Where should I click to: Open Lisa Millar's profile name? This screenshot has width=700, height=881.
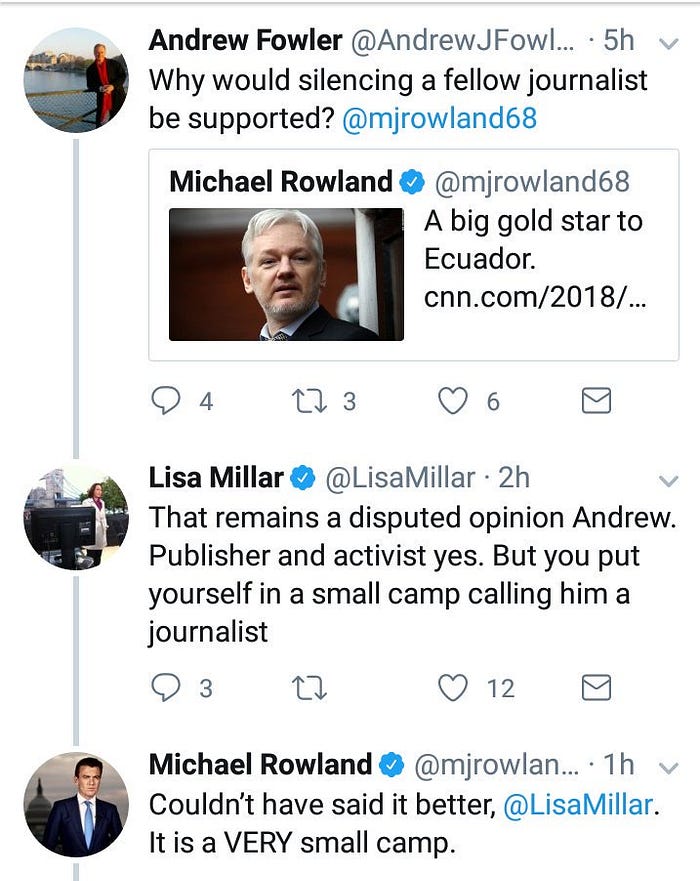[x=216, y=478]
